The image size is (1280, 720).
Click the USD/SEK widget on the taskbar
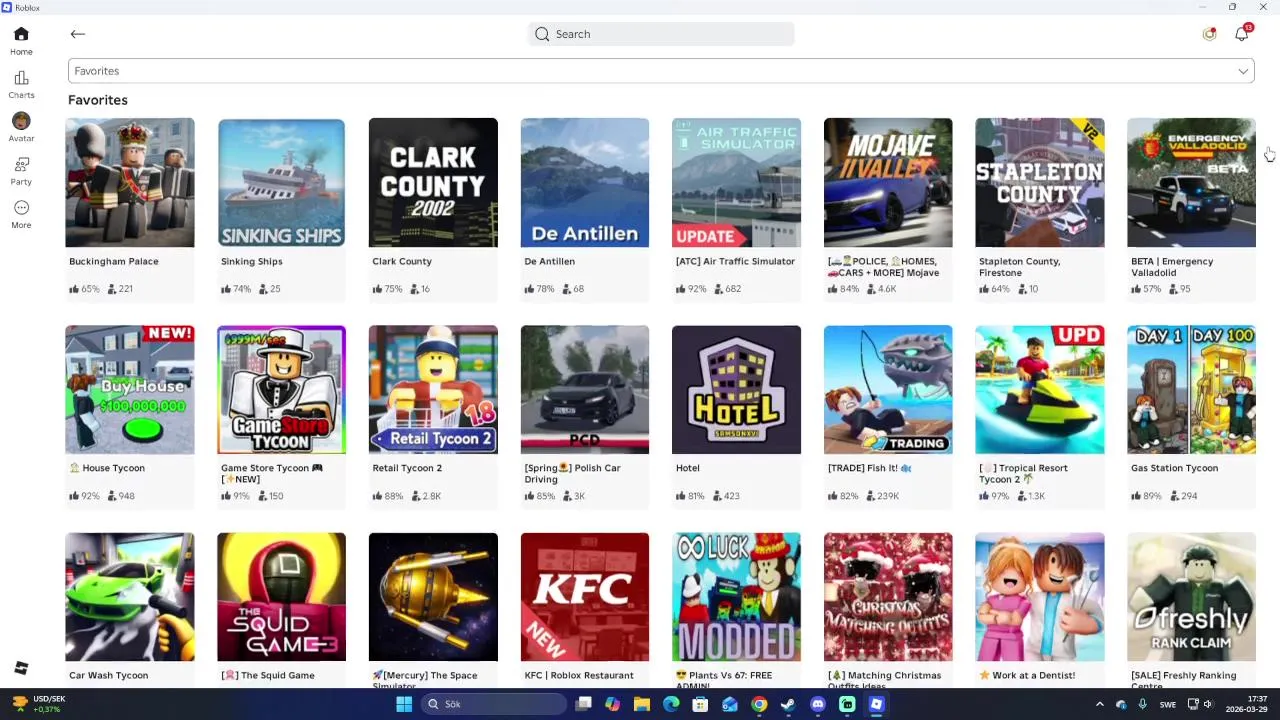click(38, 704)
